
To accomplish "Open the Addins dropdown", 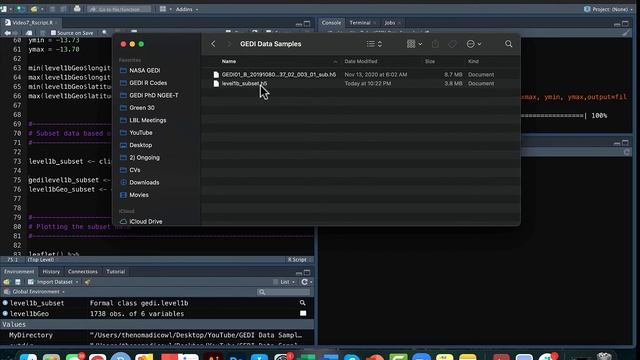I will 187,9.
